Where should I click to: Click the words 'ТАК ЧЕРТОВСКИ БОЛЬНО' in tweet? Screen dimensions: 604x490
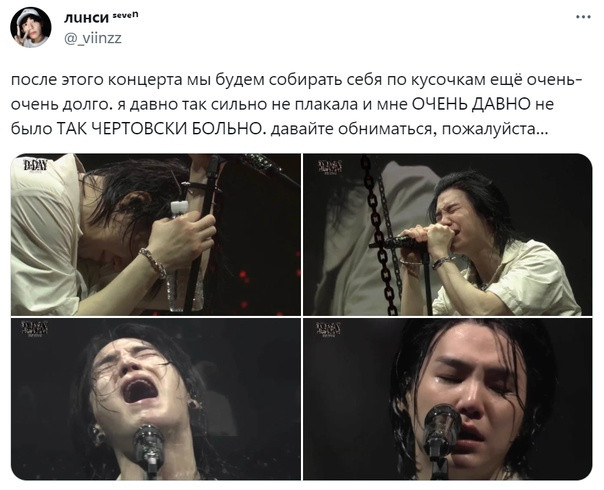click(x=158, y=129)
